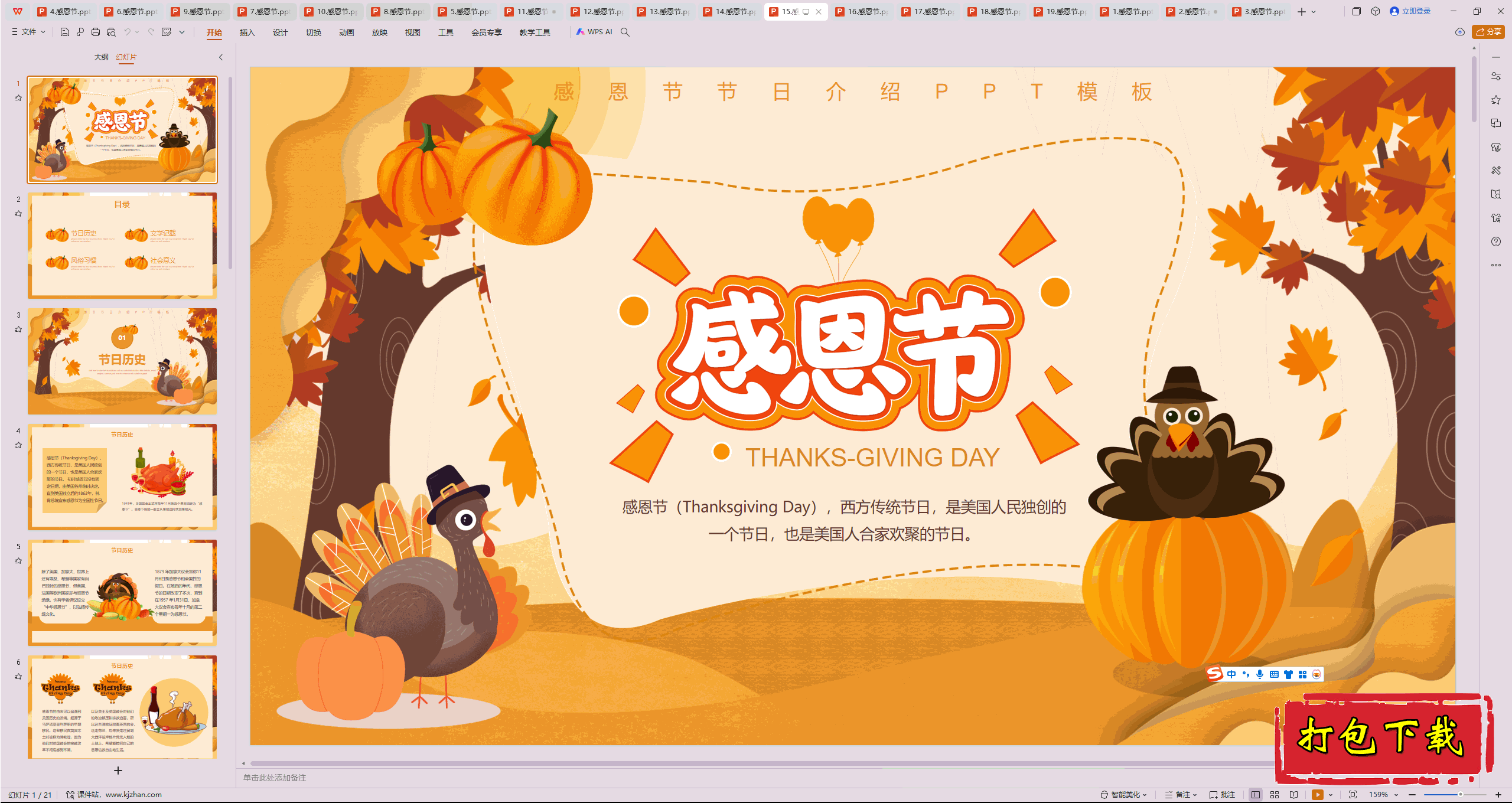Screen dimensions: 1512x803
Task: Open a new tab with the plus button
Action: (1302, 12)
